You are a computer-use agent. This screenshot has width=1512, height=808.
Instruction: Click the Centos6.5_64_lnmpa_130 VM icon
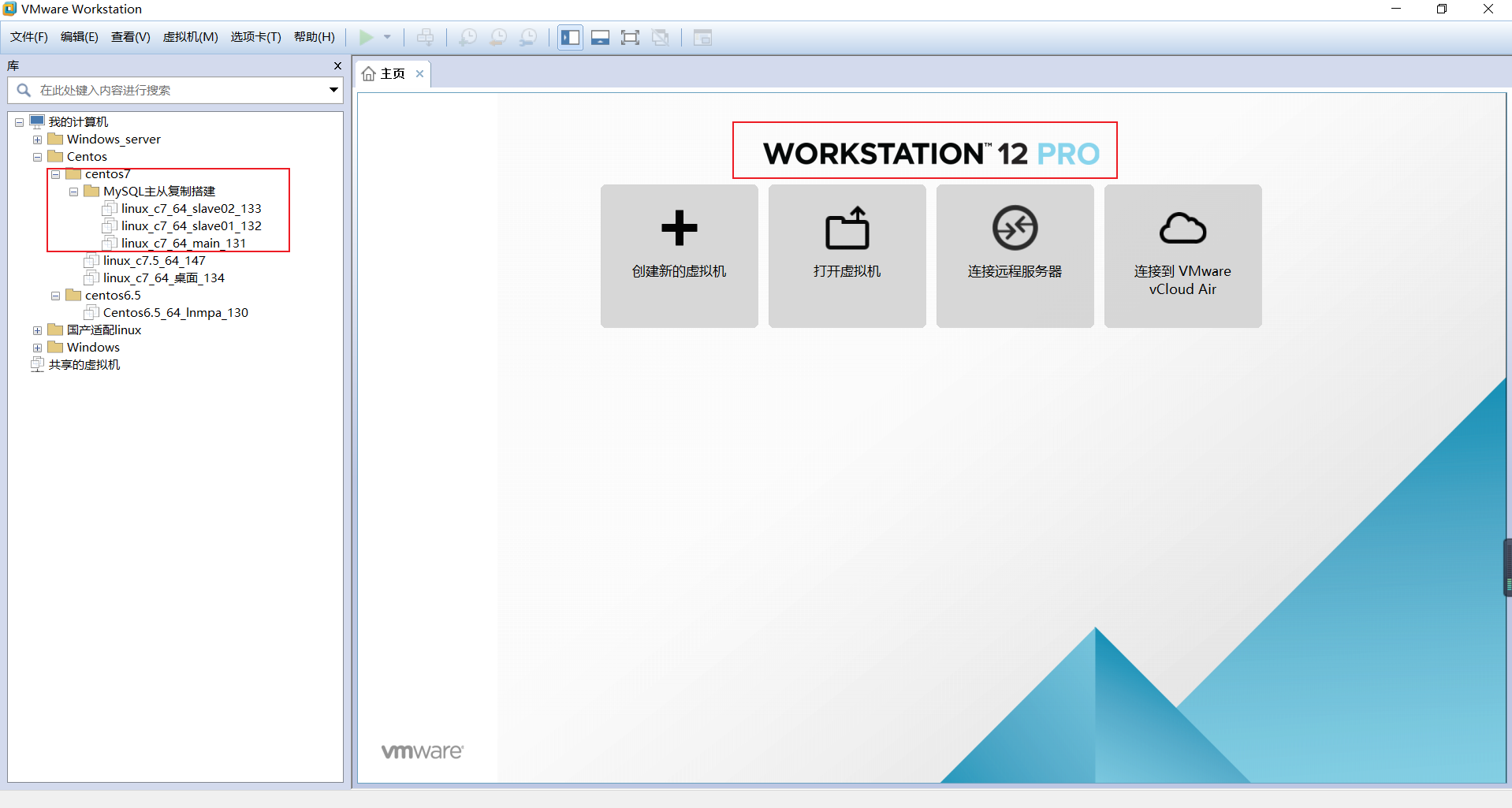coord(91,313)
